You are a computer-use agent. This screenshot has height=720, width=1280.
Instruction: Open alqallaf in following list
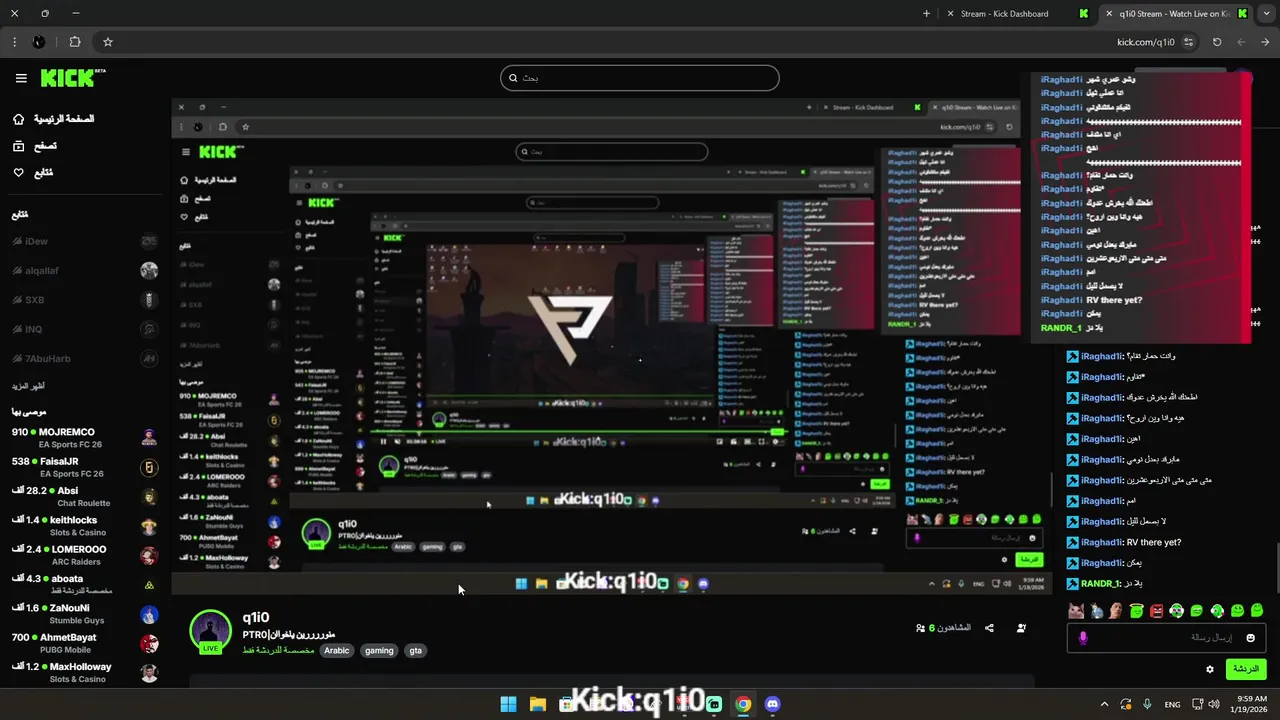[x=85, y=270]
